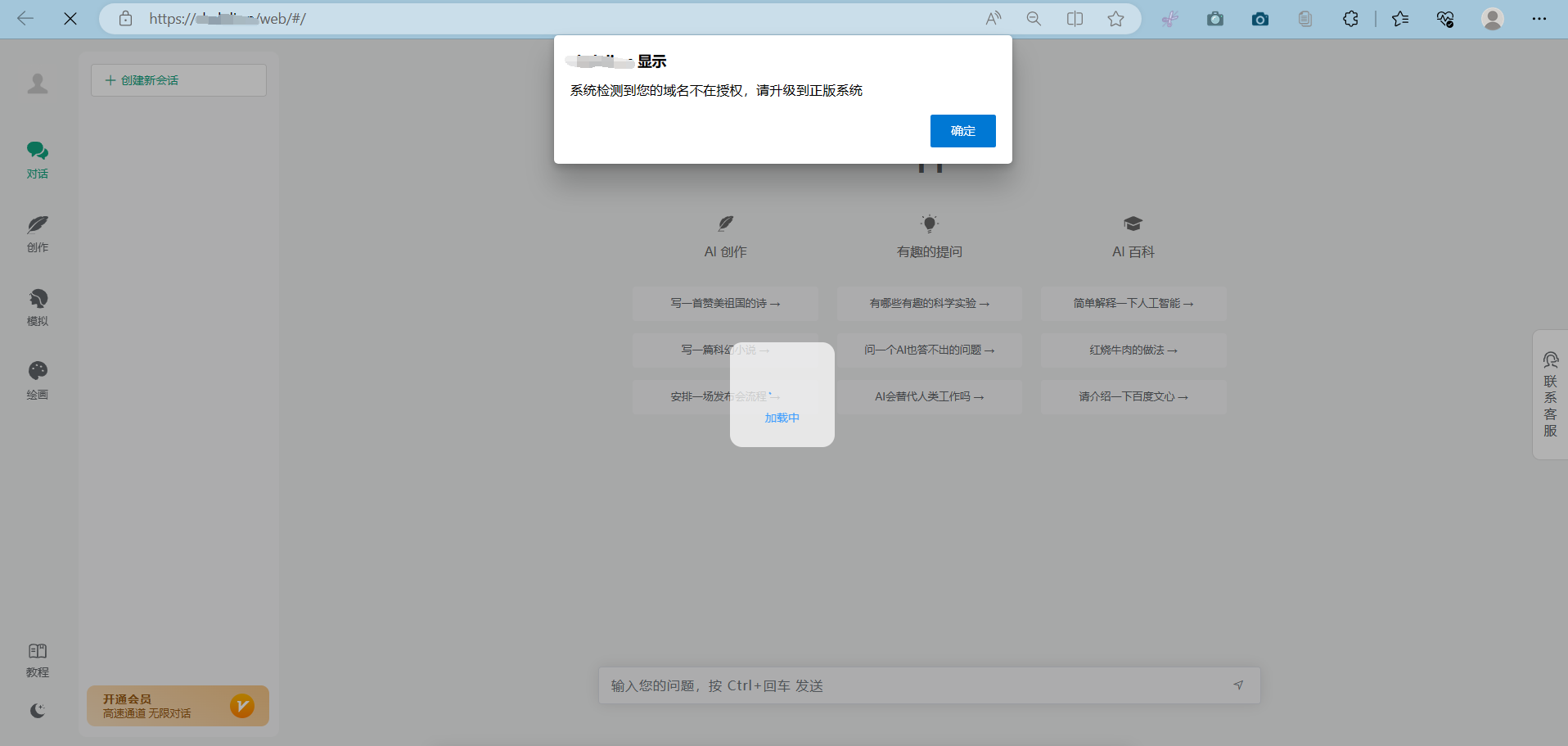Image resolution: width=1568 pixels, height=746 pixels.
Task: Open the 开通会员 membership banner
Action: [x=178, y=706]
